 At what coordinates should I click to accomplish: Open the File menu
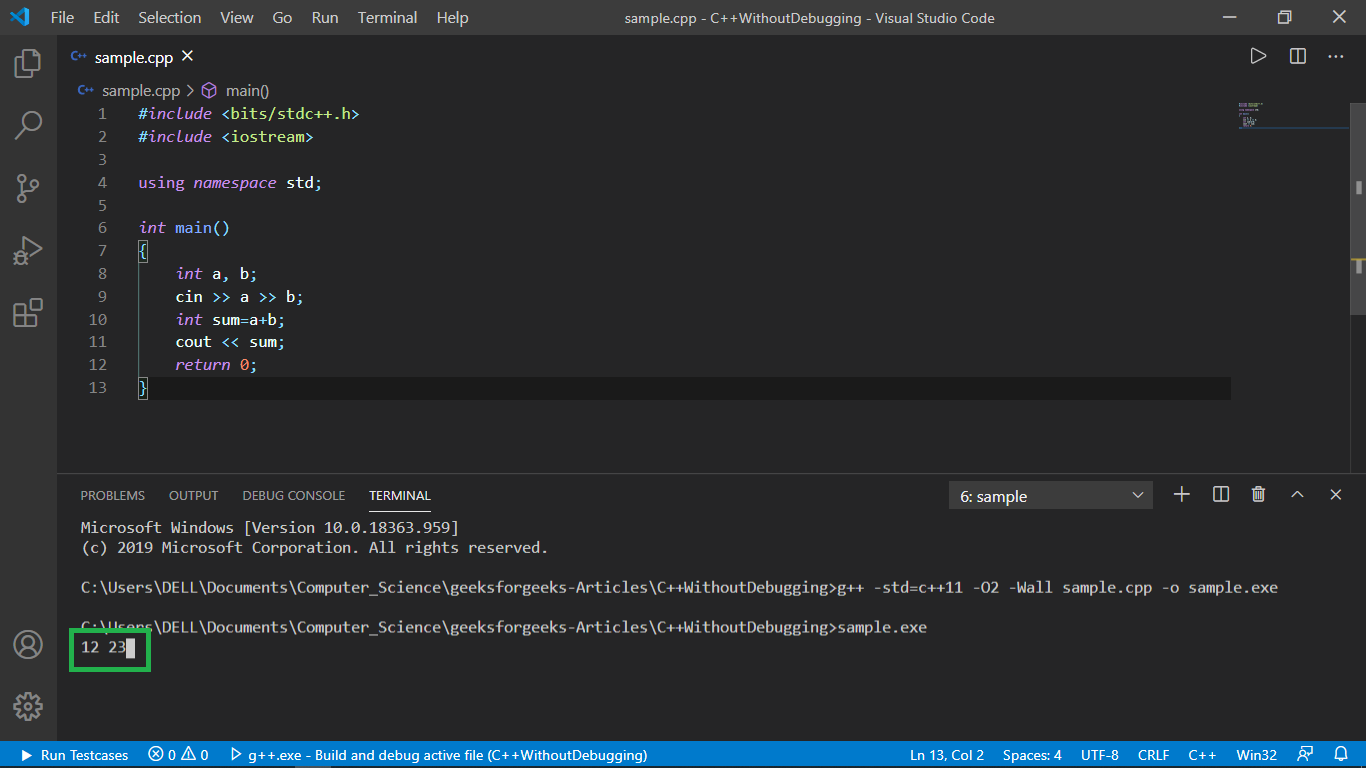62,18
